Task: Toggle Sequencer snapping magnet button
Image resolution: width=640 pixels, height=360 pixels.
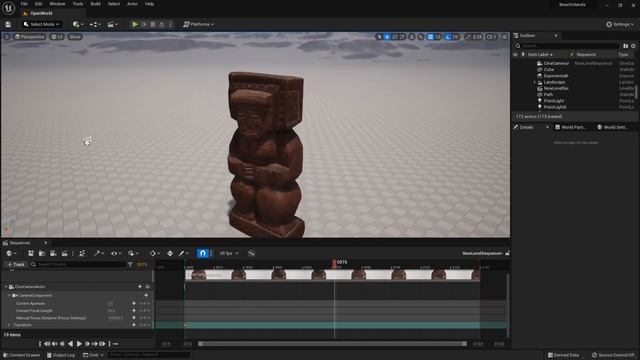Action: (202, 253)
